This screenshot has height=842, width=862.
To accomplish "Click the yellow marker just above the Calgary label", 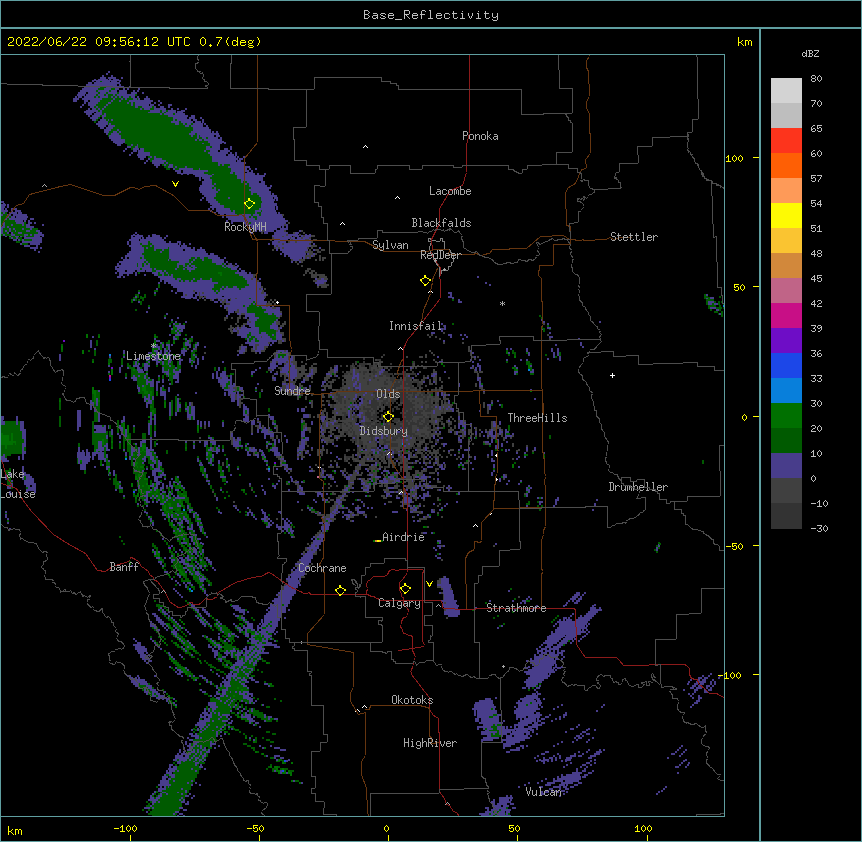I will click(405, 589).
